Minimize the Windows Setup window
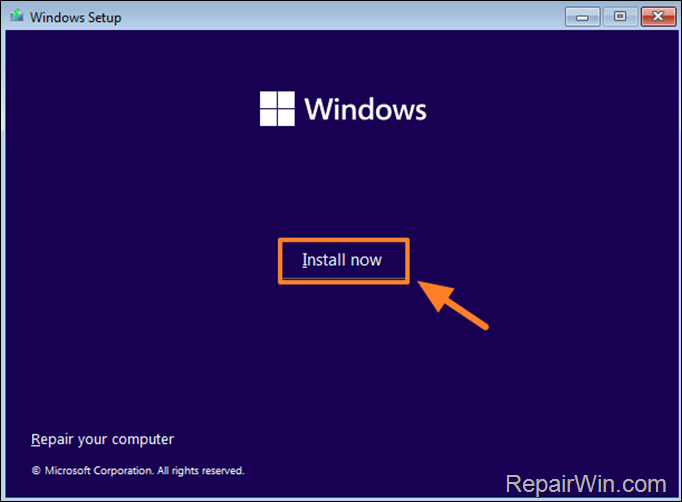The height and width of the screenshot is (502, 682). point(582,17)
